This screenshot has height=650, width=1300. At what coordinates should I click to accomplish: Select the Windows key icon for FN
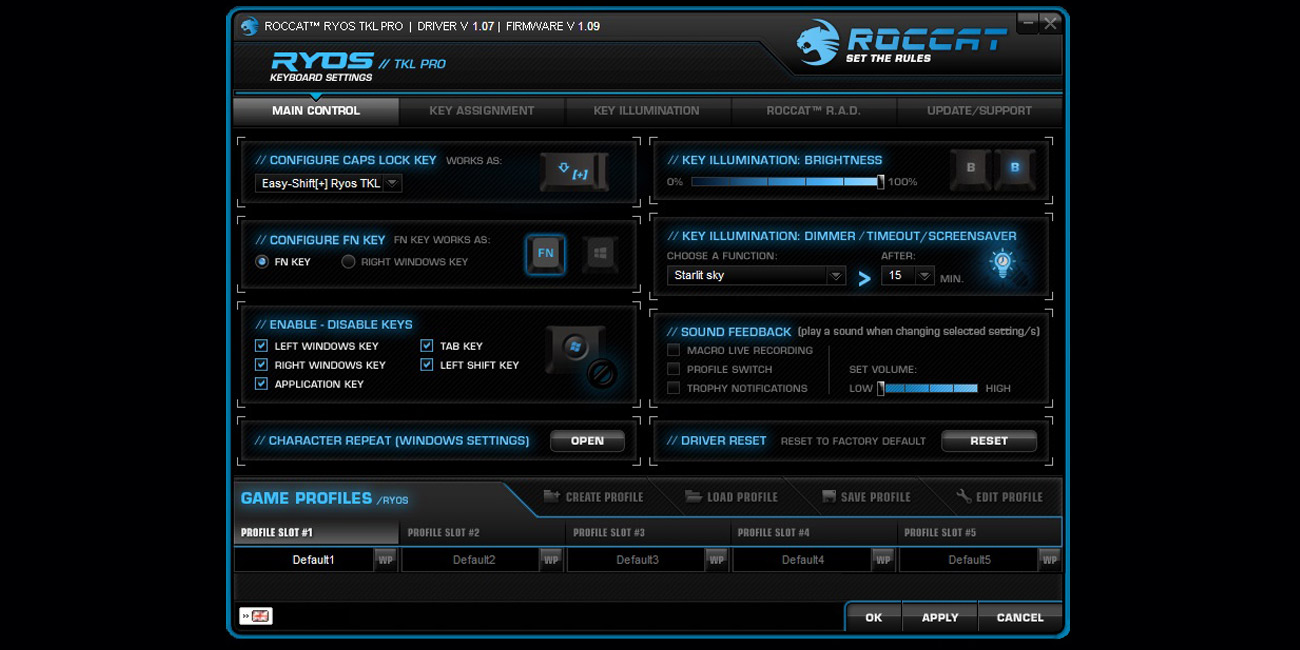[x=599, y=254]
